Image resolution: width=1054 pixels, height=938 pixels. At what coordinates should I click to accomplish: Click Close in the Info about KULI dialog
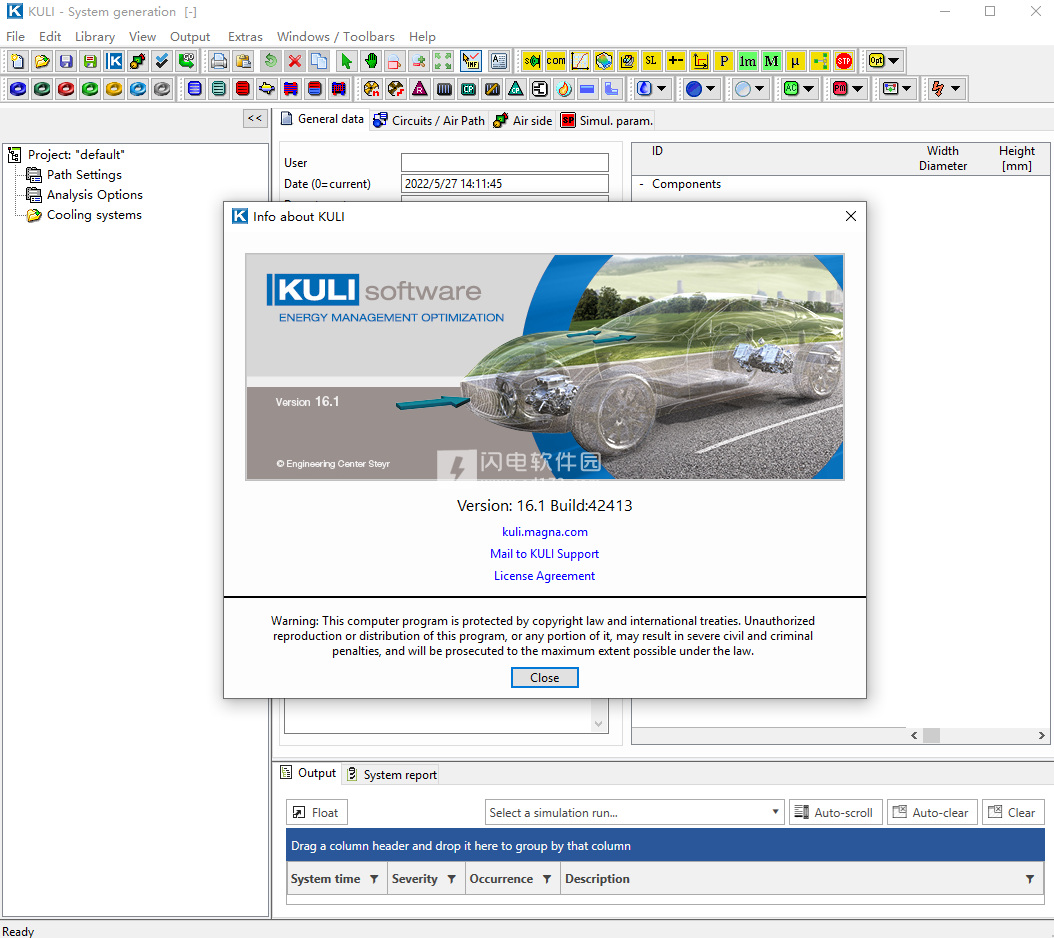pos(544,678)
